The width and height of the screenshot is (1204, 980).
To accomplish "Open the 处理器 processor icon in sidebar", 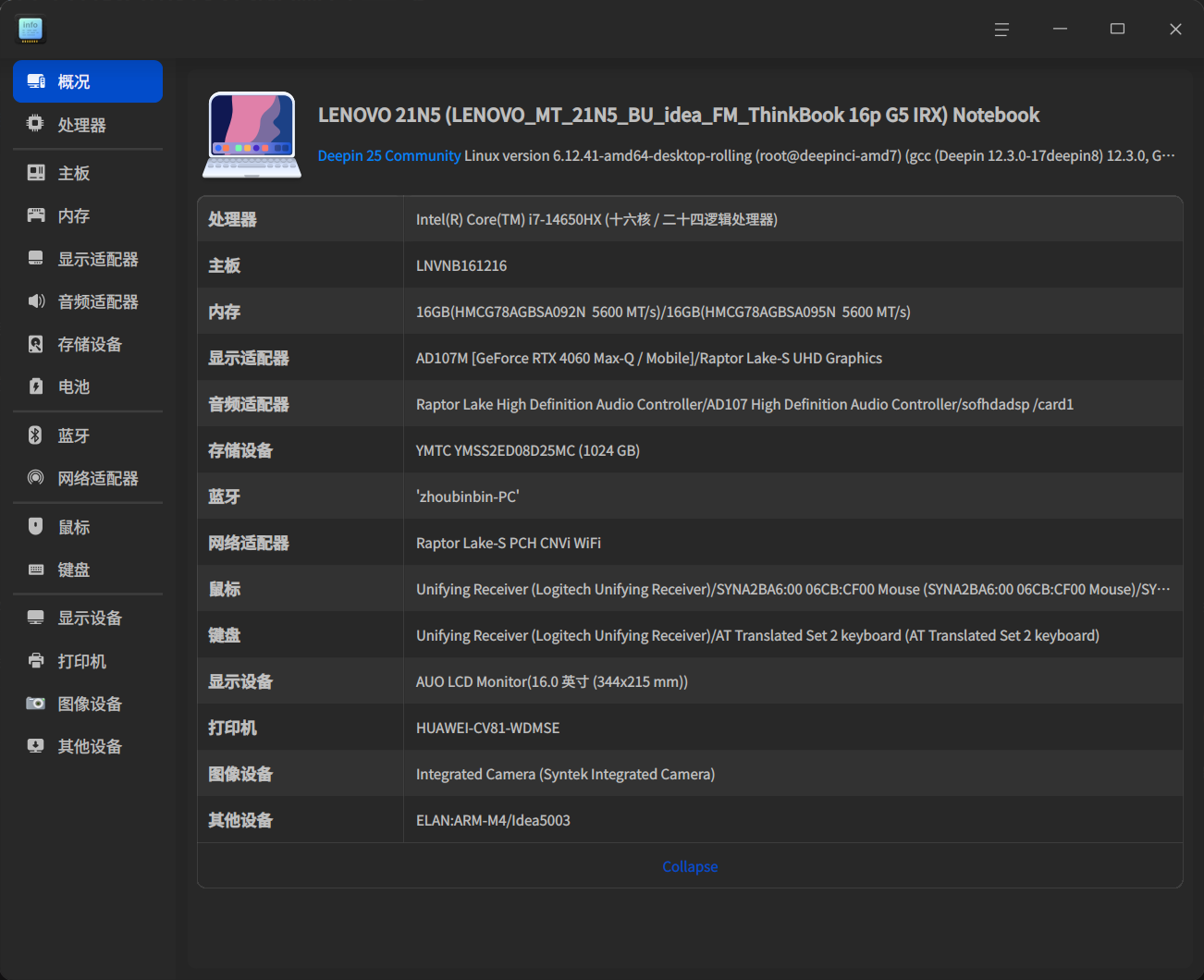I will (x=36, y=124).
